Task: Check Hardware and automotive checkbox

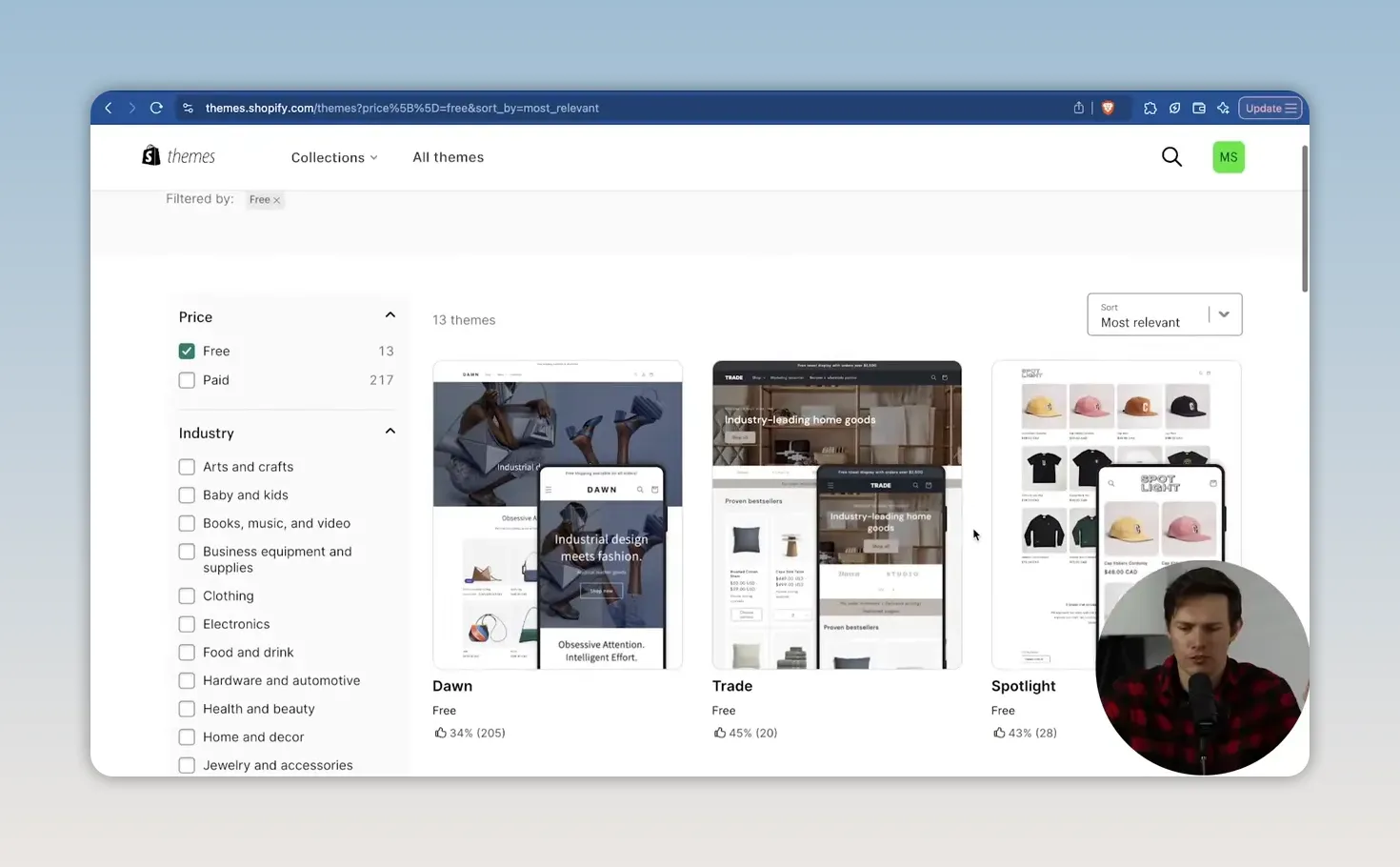Action: 187,680
